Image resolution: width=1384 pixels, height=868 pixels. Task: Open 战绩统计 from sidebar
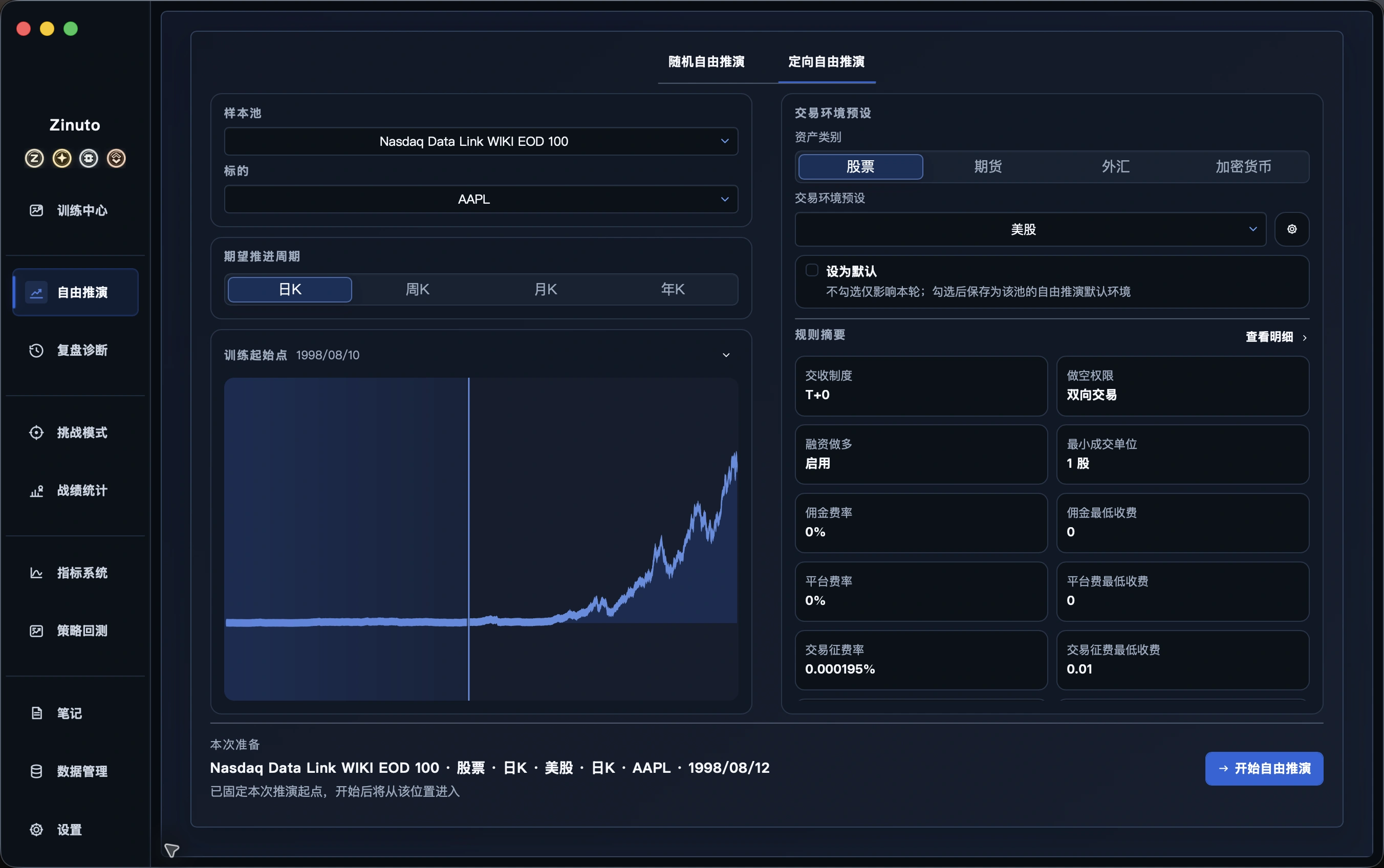click(75, 490)
